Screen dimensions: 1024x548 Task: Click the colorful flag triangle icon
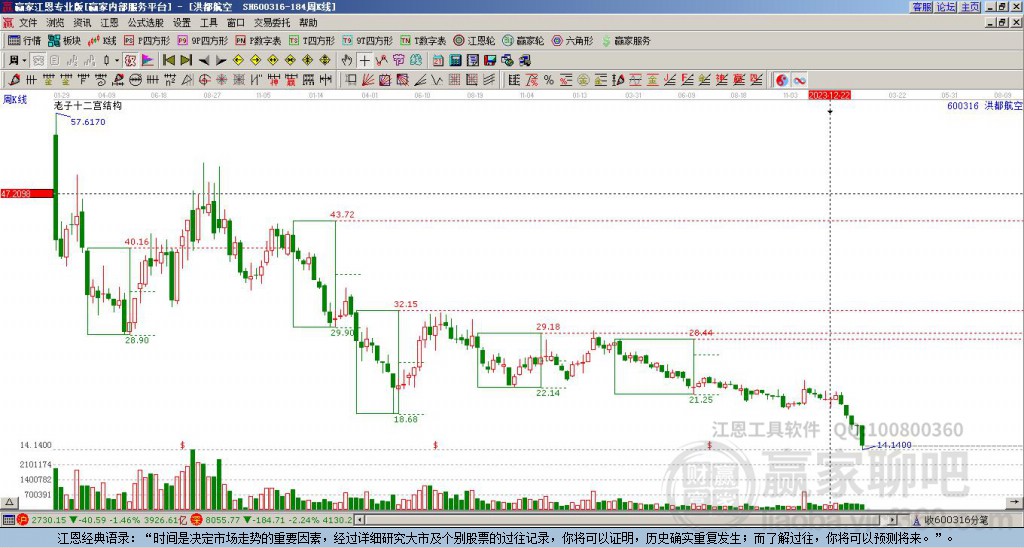(x=148, y=60)
